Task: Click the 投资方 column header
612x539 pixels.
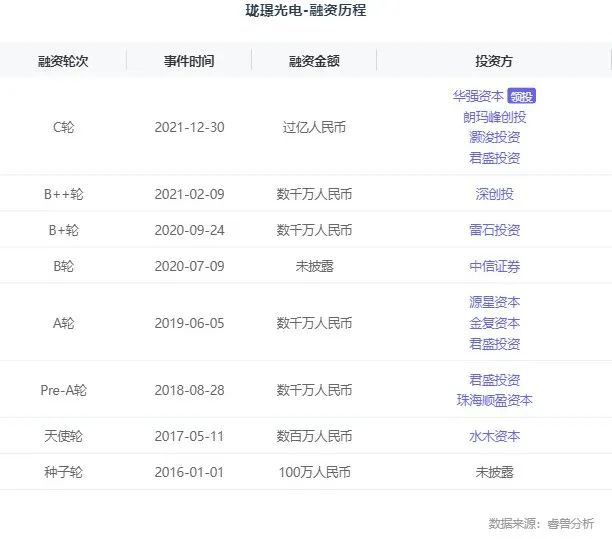Action: tap(494, 61)
